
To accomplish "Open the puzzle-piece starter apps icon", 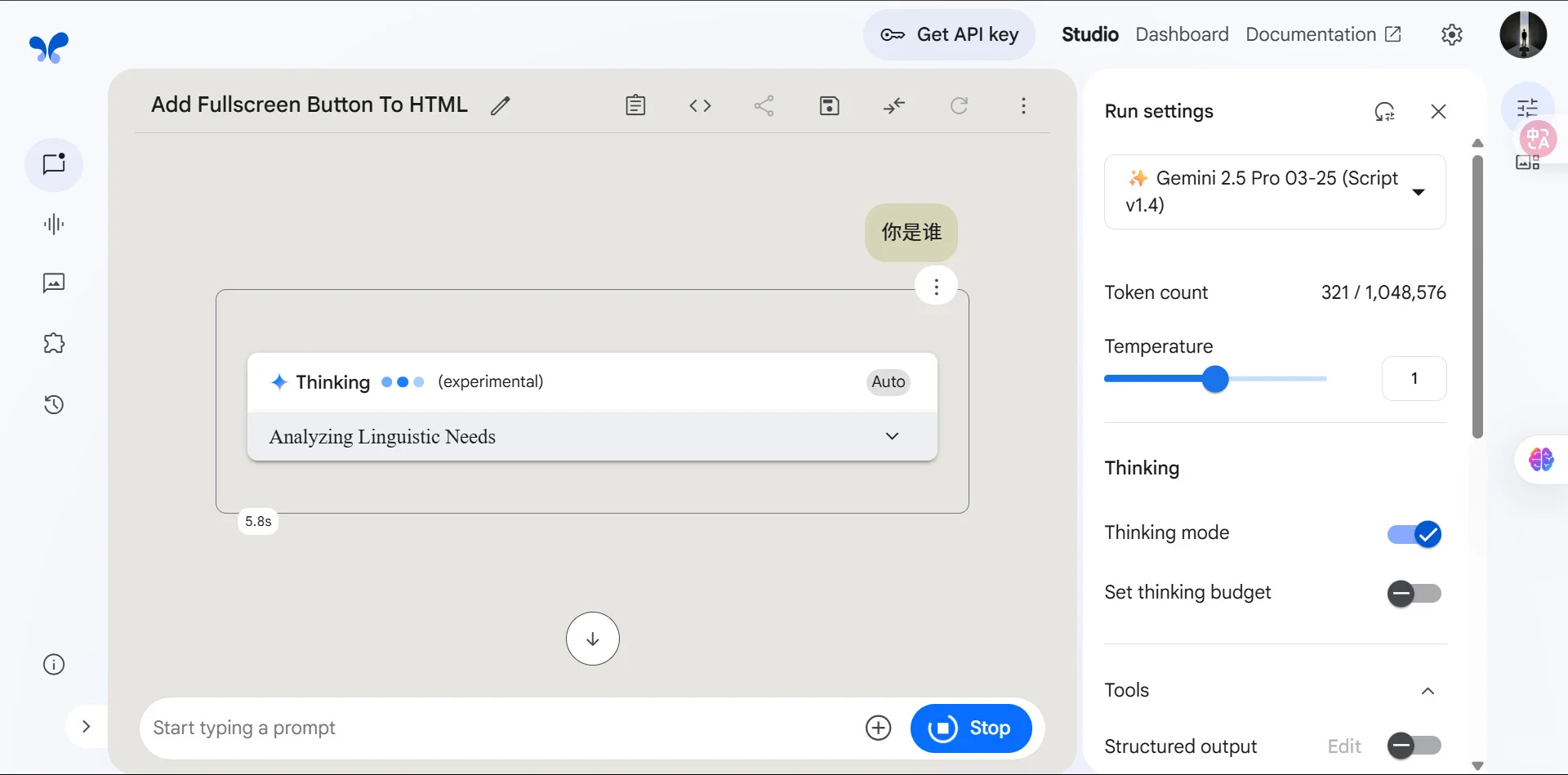I will click(54, 343).
